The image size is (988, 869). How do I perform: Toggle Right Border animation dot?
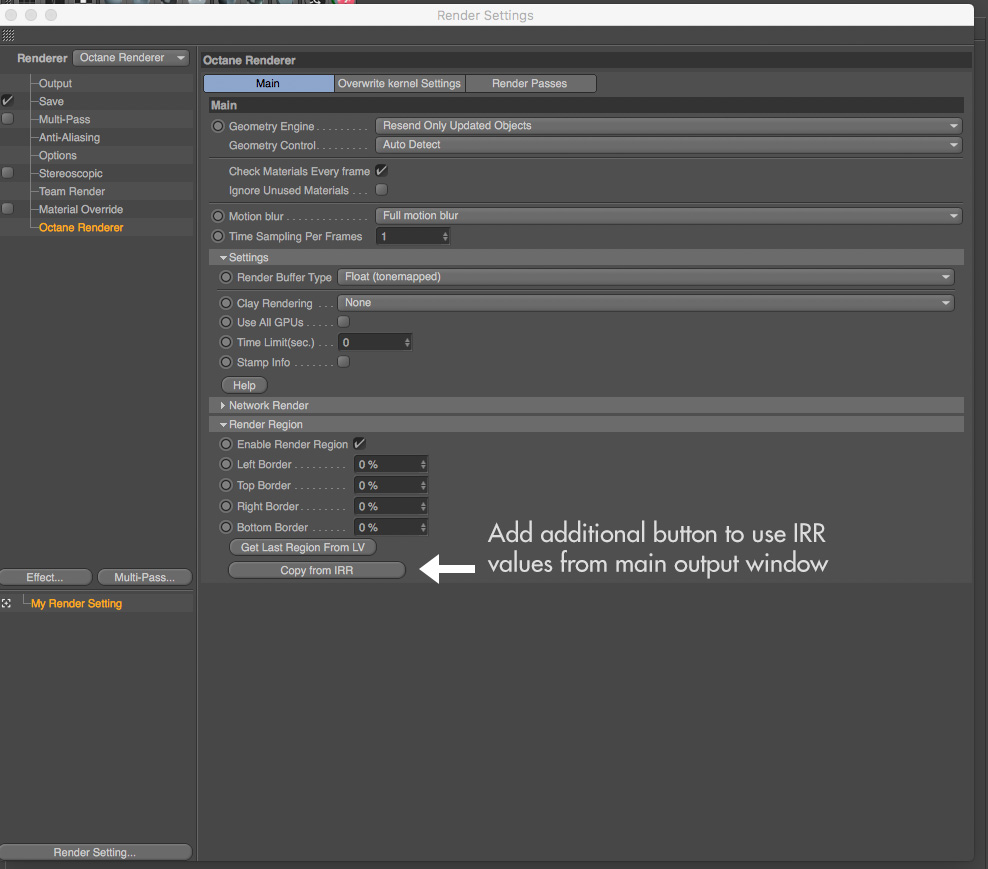tap(226, 506)
